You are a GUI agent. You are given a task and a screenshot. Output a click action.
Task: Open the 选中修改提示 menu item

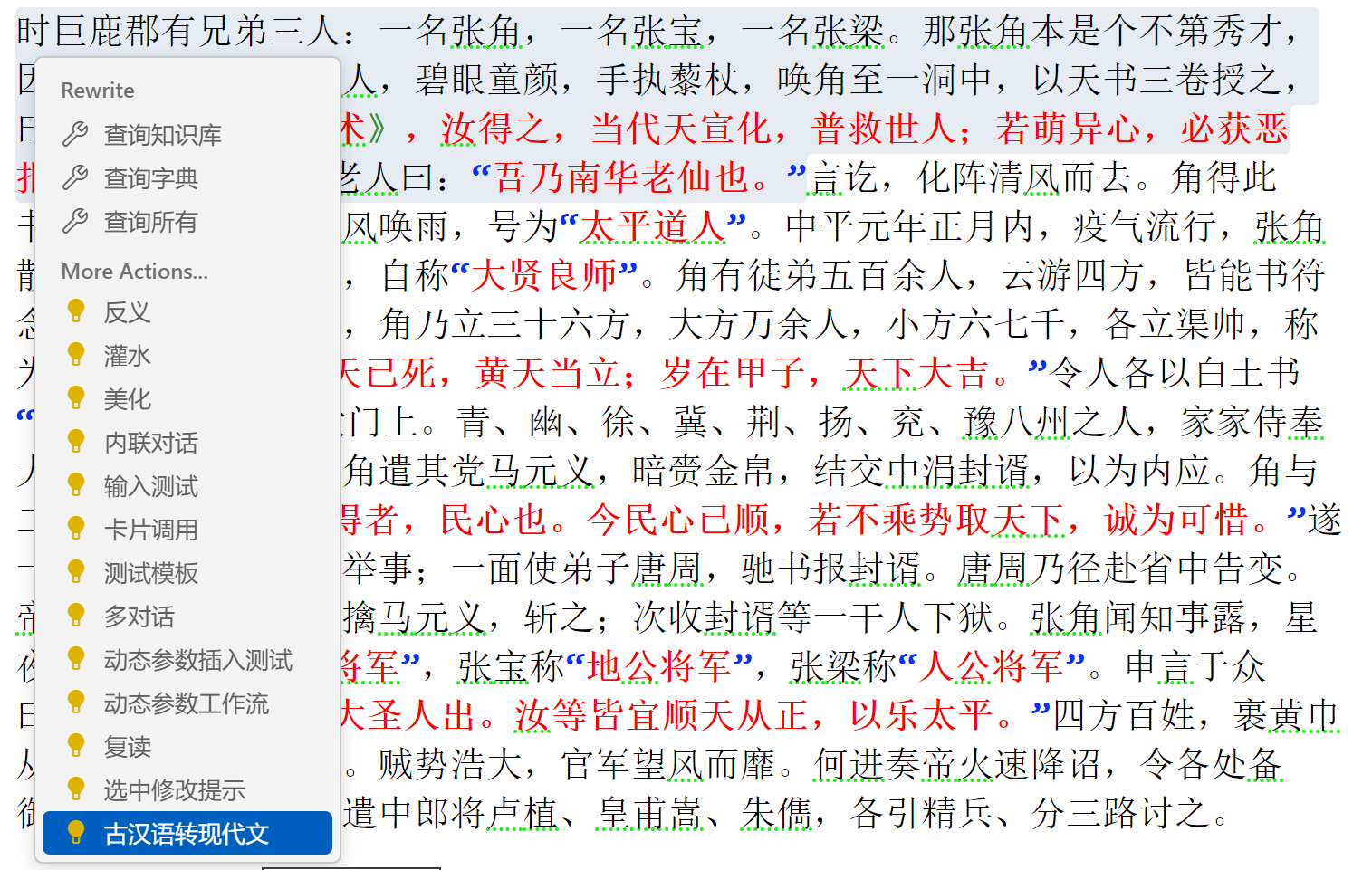pyautogui.click(x=174, y=790)
